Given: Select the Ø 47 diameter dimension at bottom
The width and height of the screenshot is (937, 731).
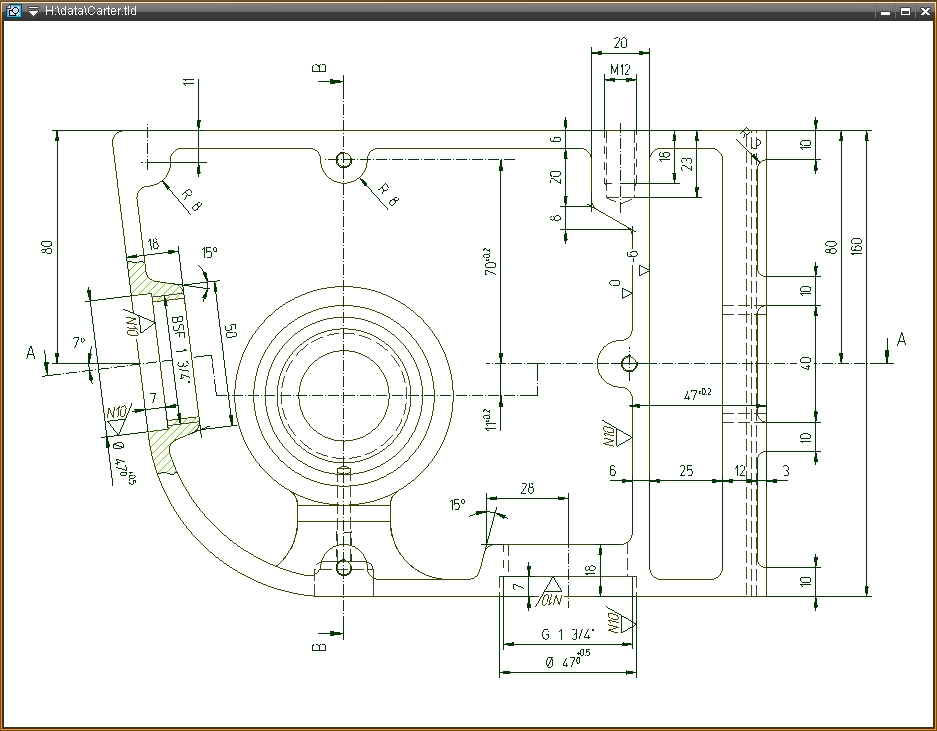Looking at the screenshot, I should pos(565,660).
